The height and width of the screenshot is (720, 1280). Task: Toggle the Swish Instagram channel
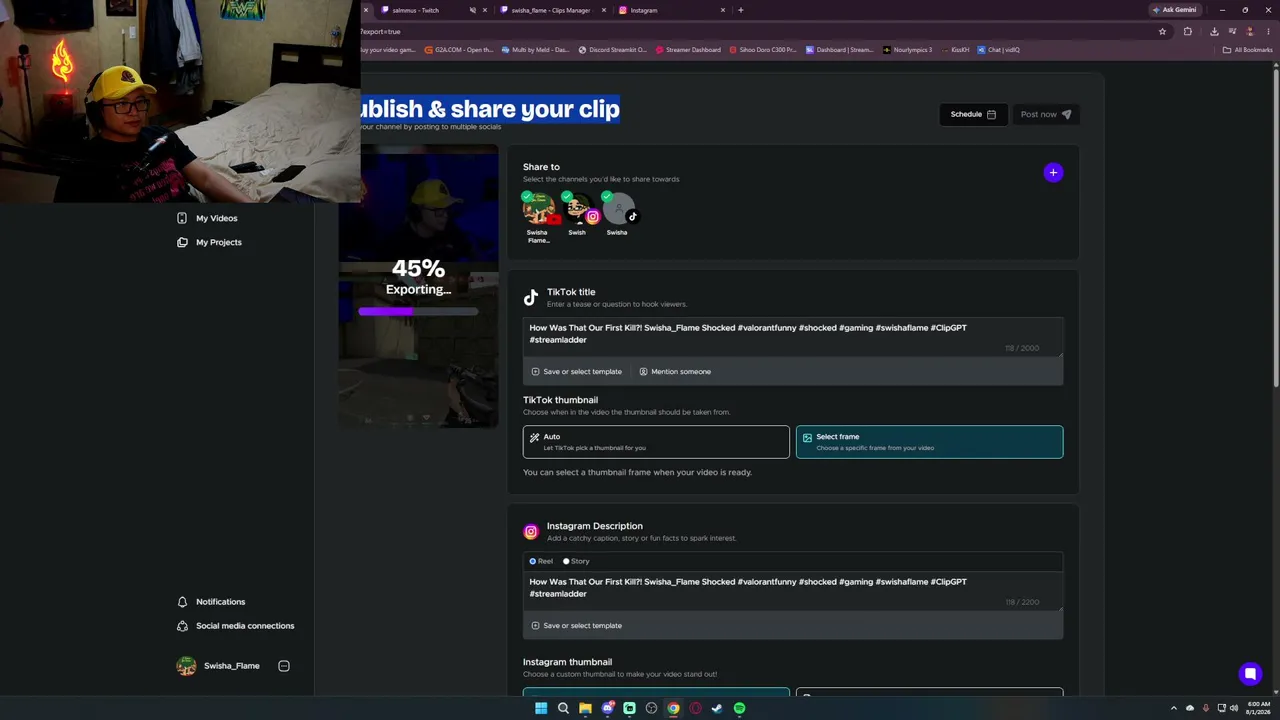[x=578, y=210]
